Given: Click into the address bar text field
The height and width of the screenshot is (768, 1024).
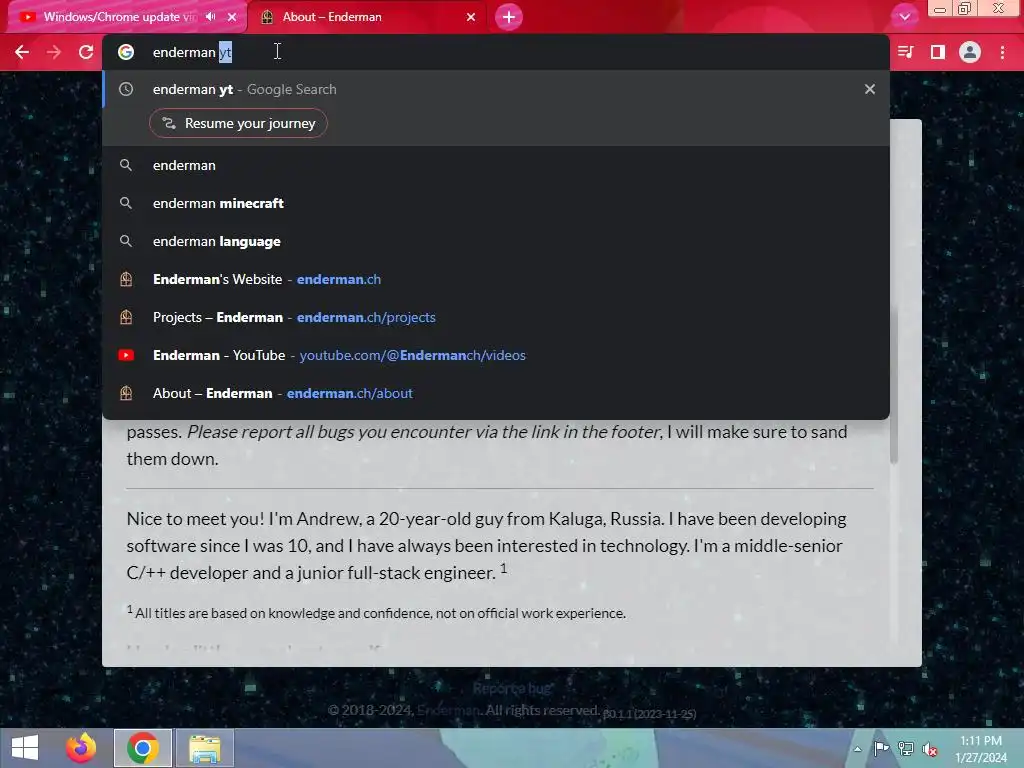Looking at the screenshot, I should point(496,52).
